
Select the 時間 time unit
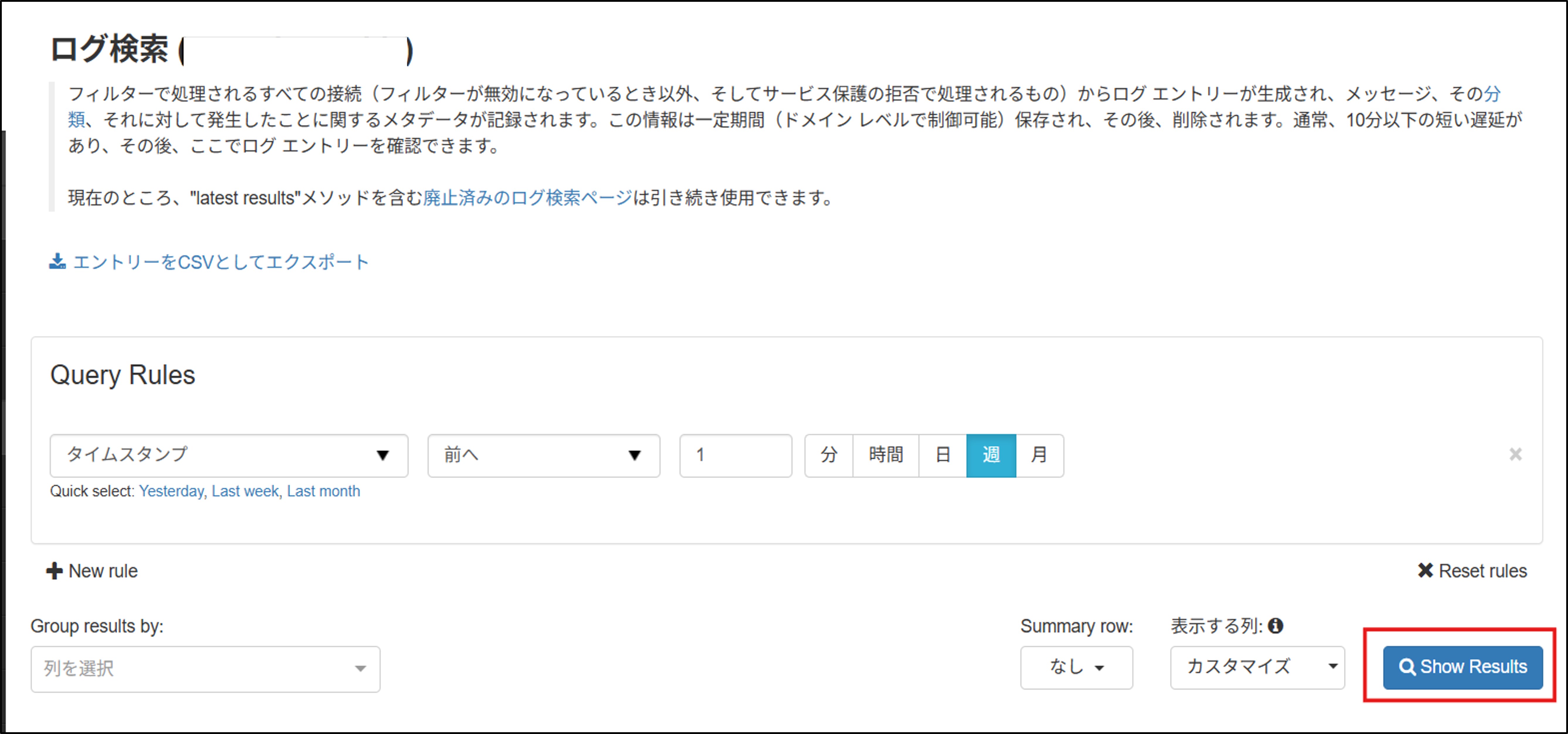coord(886,455)
